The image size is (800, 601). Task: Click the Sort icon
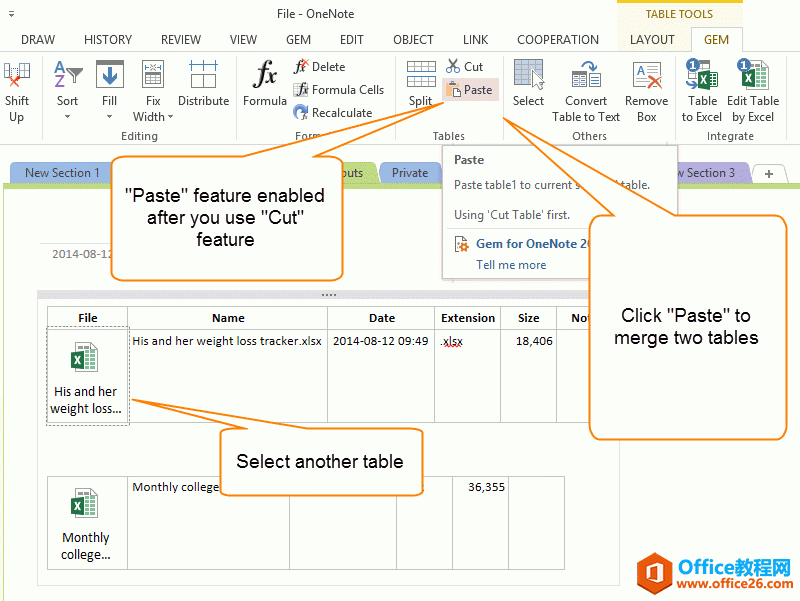coord(68,74)
